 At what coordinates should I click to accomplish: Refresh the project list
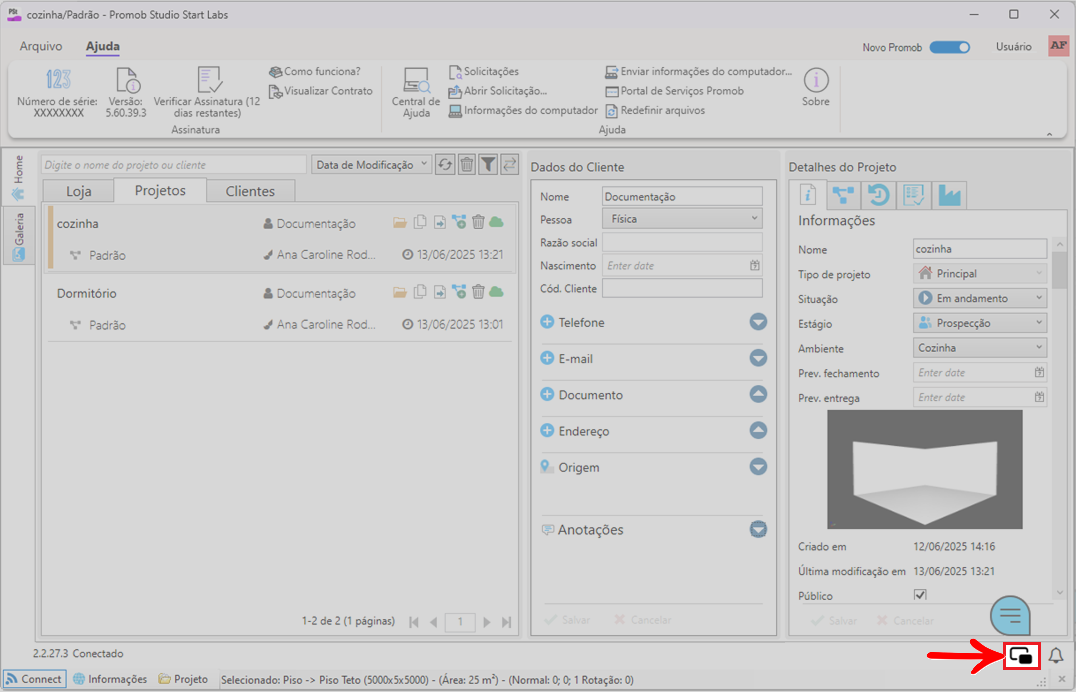[x=445, y=165]
